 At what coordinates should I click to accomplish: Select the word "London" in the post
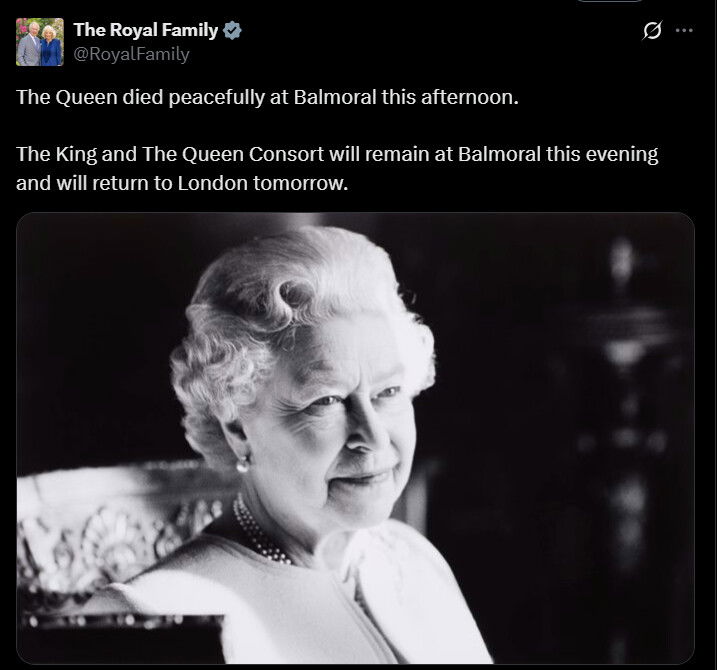pos(213,183)
